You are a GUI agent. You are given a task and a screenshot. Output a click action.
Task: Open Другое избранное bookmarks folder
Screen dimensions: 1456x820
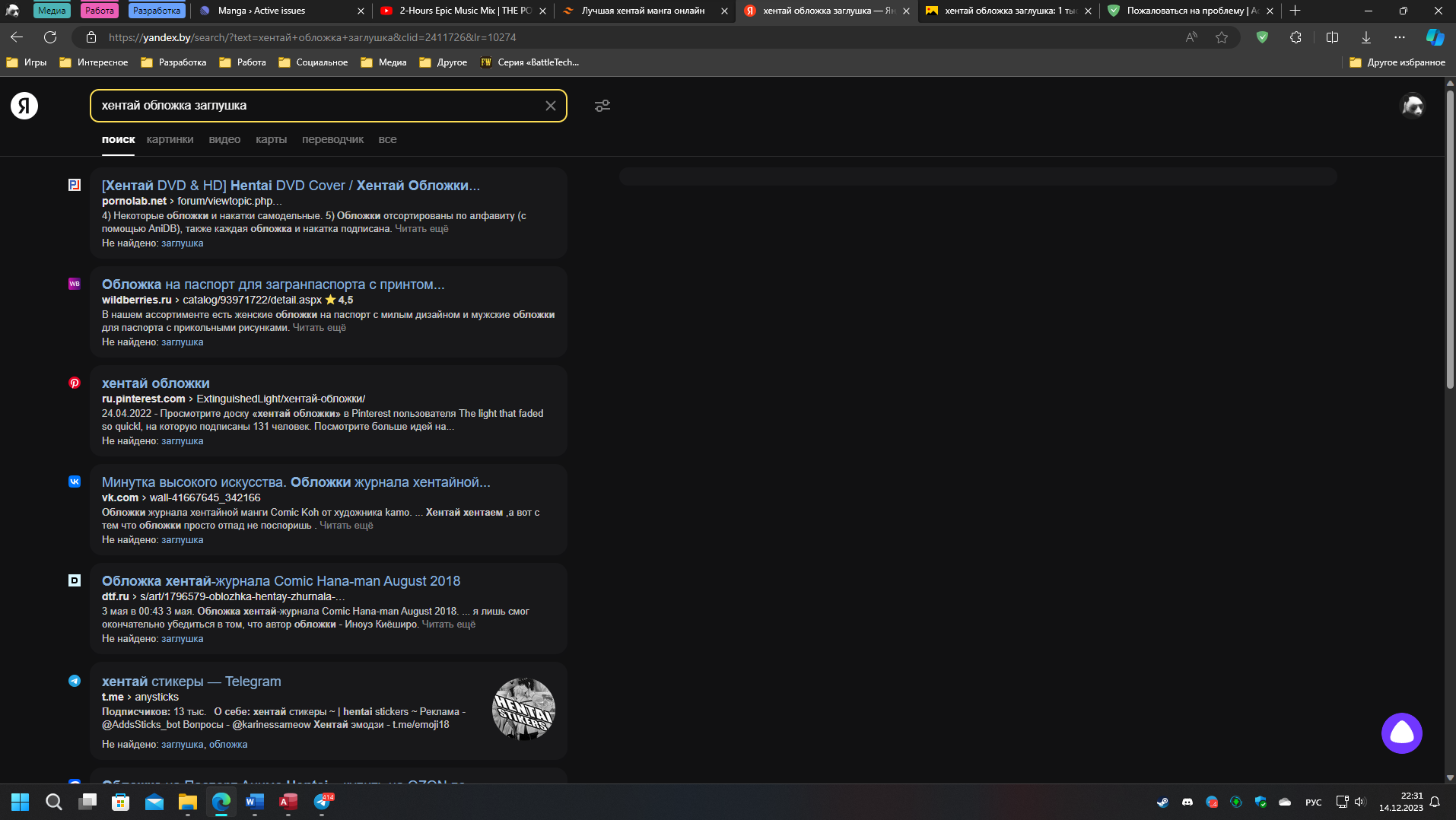point(1397,62)
